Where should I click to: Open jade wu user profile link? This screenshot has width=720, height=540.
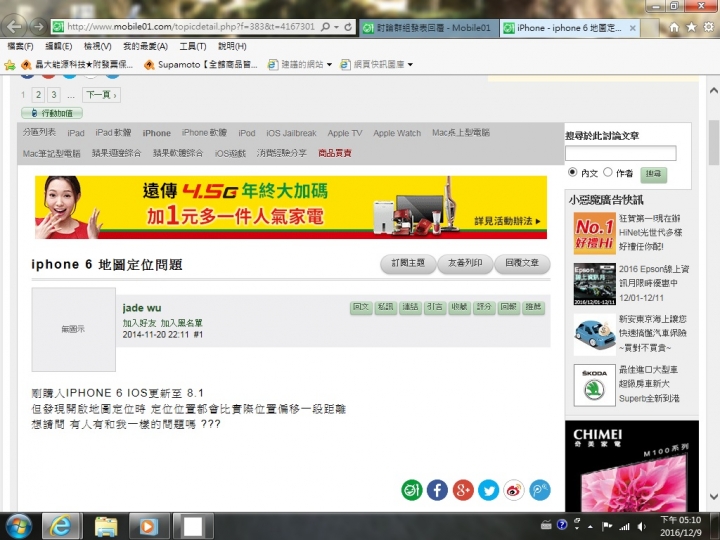142,308
